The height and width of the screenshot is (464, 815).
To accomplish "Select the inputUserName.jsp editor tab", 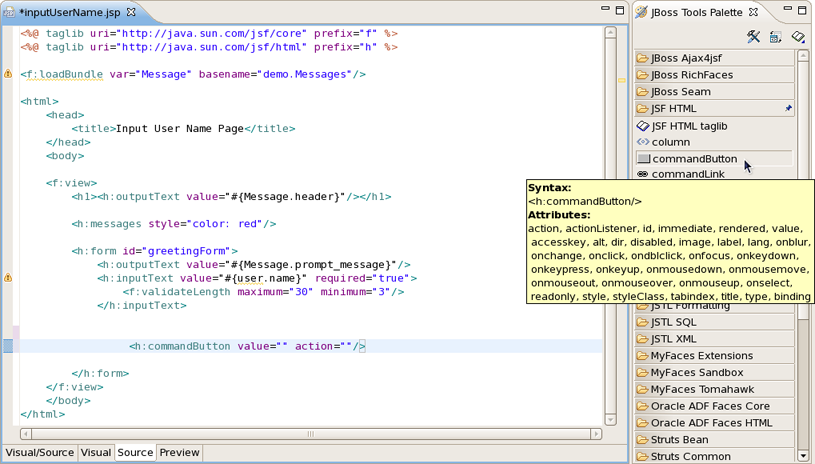I will pyautogui.click(x=69, y=12).
